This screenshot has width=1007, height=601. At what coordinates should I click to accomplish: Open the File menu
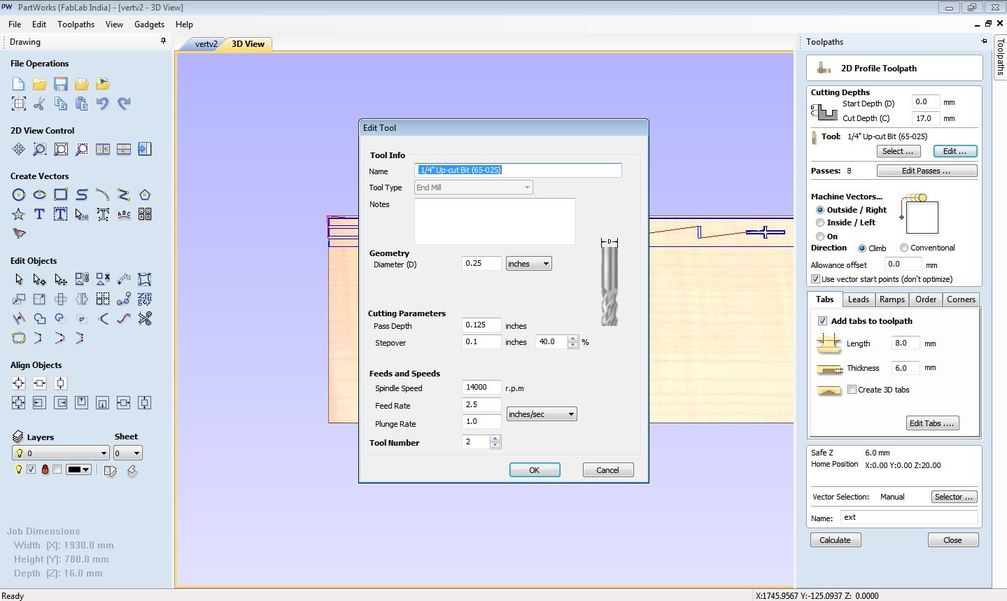15,24
